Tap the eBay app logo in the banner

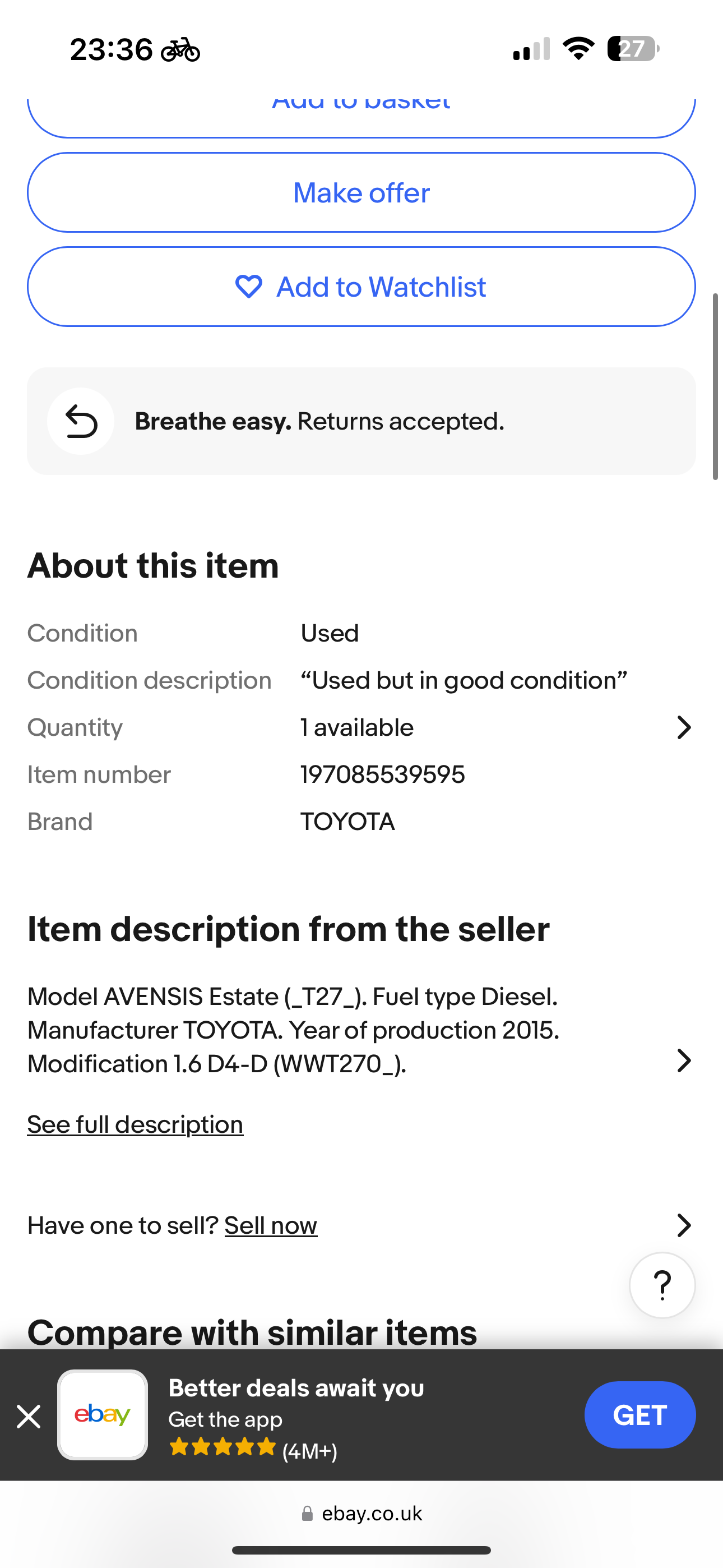(x=102, y=1414)
